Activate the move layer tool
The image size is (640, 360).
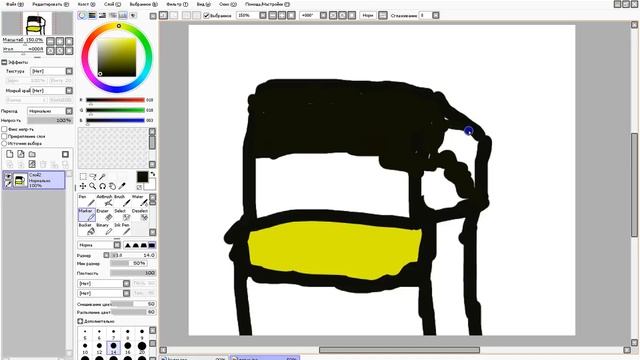[x=83, y=186]
